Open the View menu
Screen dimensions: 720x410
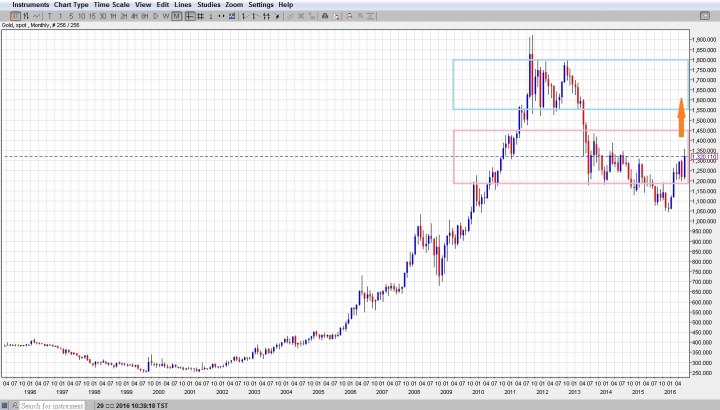(143, 5)
